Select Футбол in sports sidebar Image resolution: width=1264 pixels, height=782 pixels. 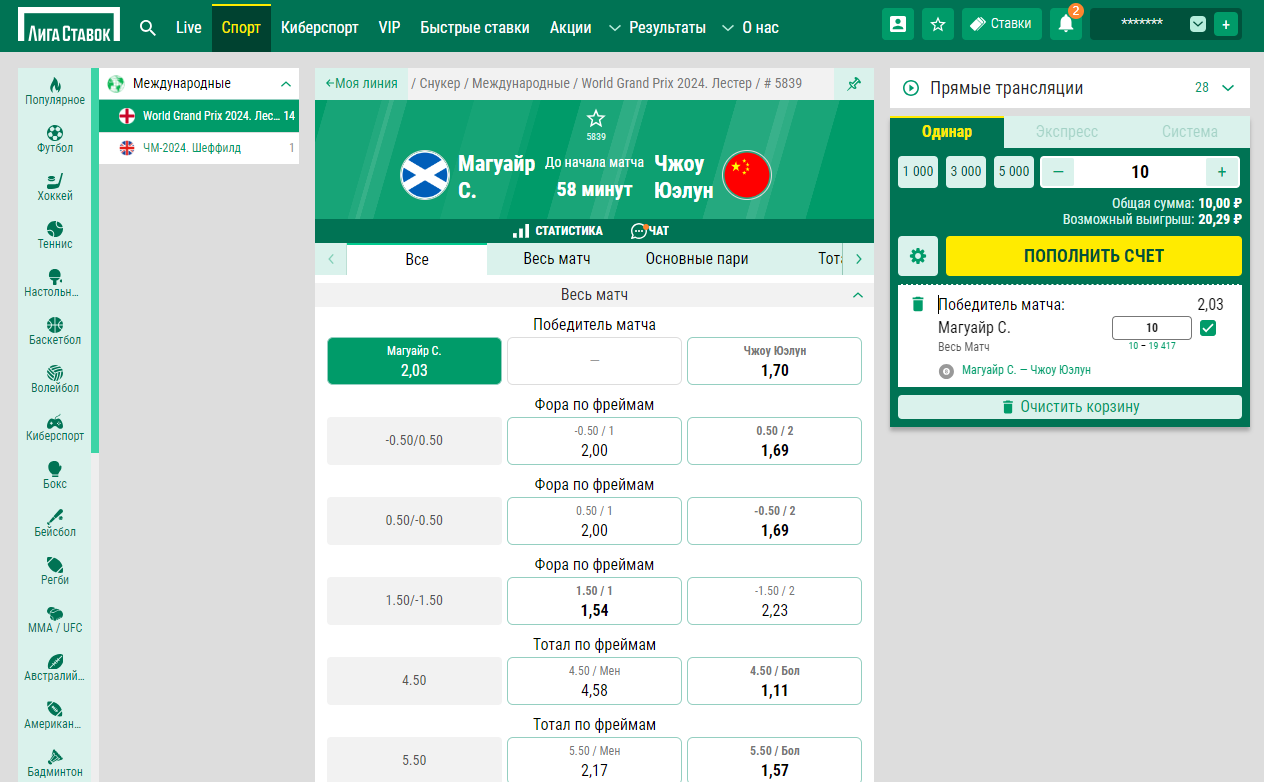(x=55, y=138)
